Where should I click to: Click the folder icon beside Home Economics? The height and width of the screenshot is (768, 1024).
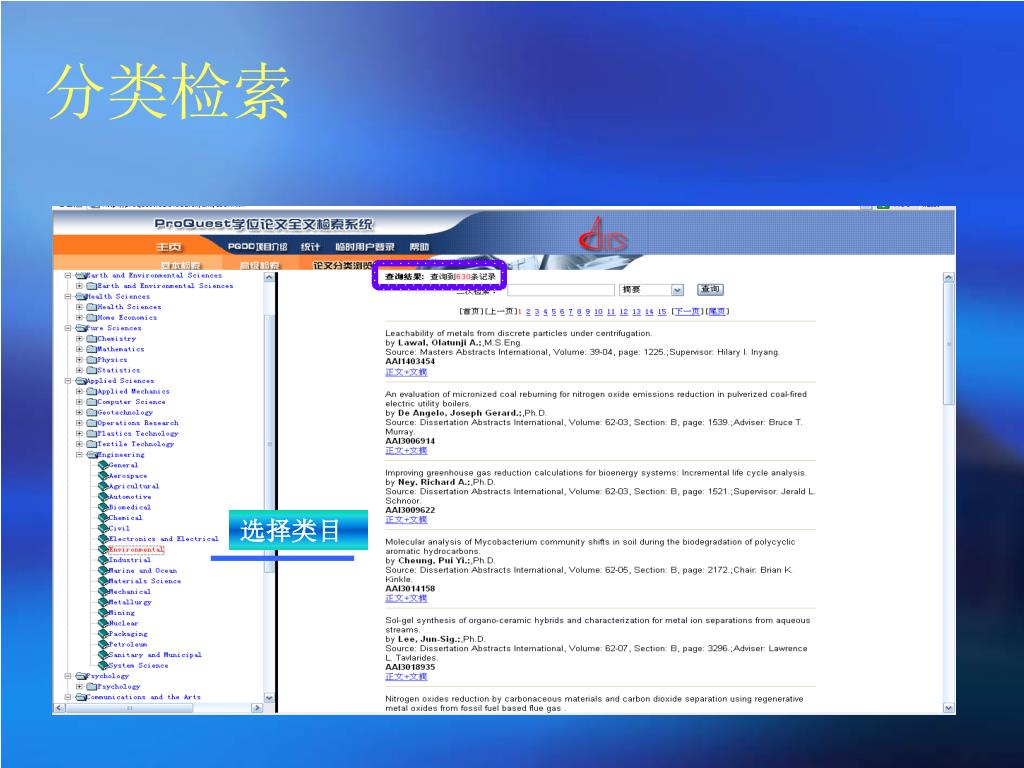(91, 317)
